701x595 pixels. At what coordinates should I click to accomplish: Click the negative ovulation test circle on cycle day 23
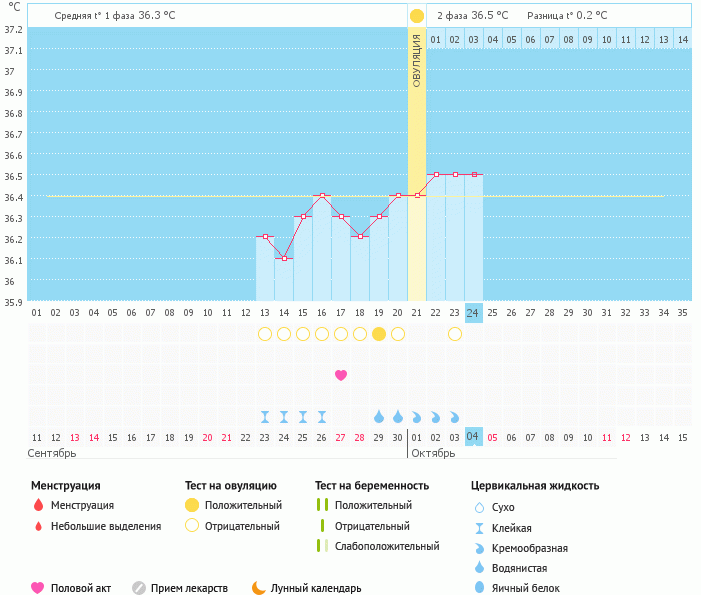[x=455, y=334]
